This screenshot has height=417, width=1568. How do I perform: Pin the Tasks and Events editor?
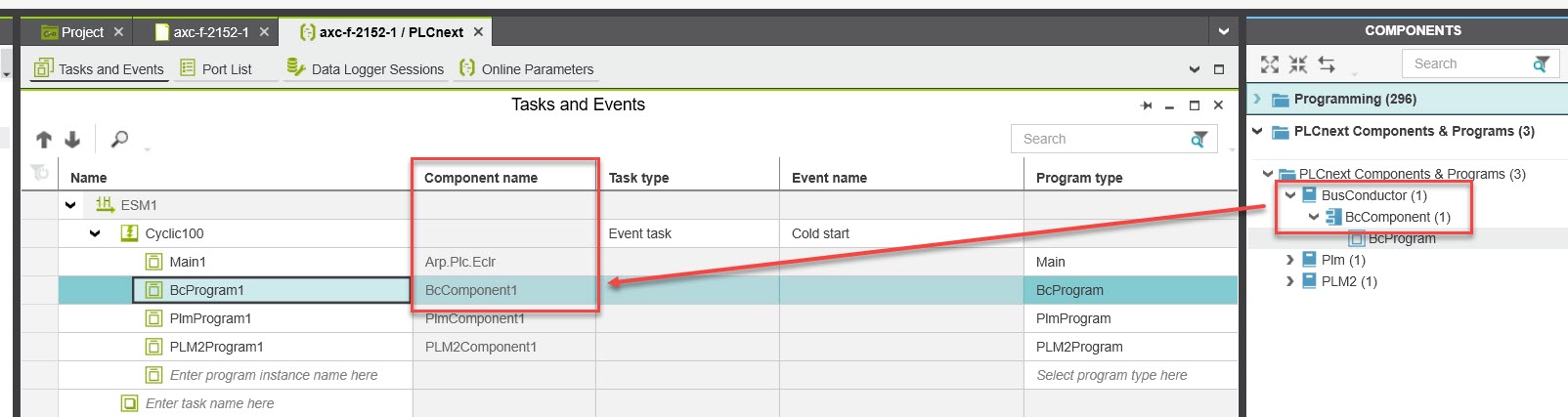[1146, 105]
